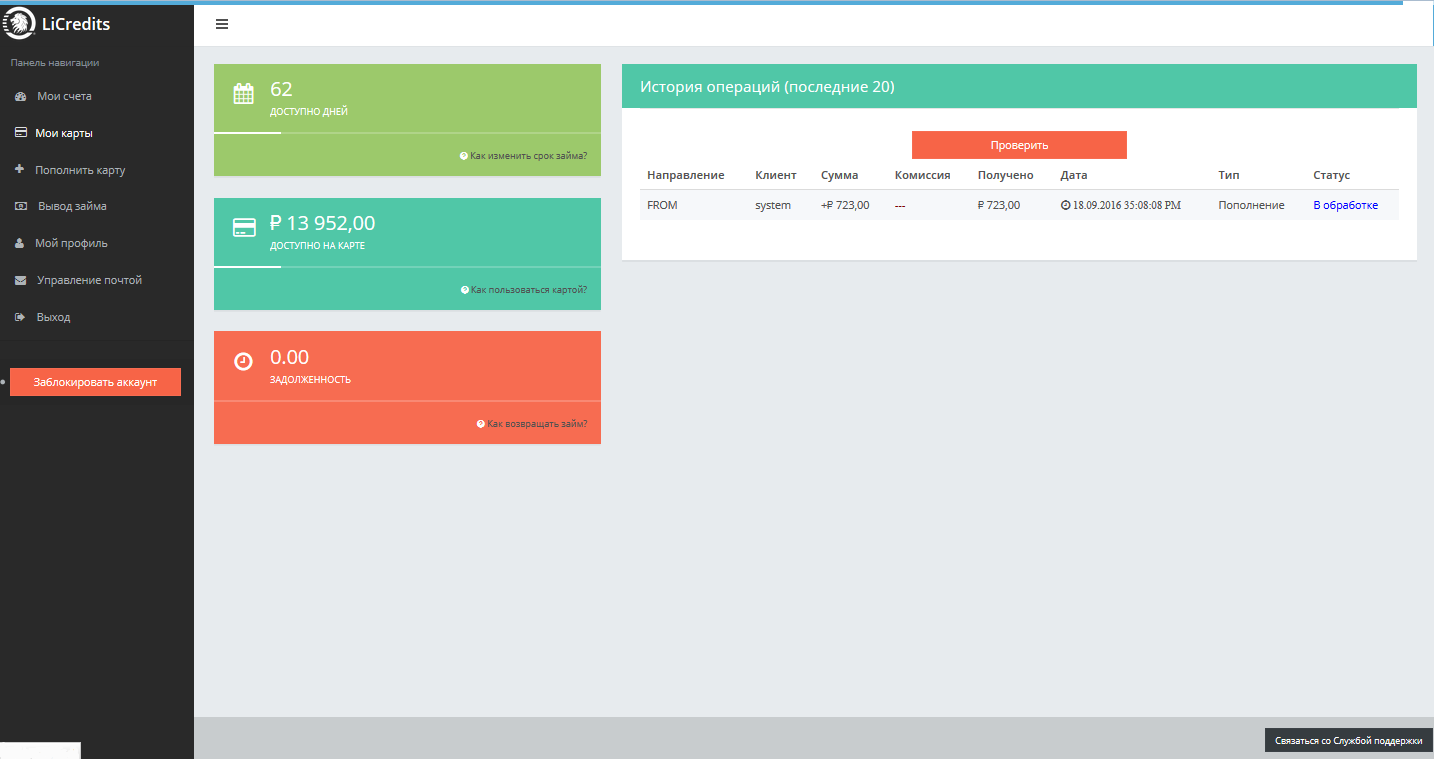Open Мои счета in the sidebar
This screenshot has width=1434, height=759.
(64, 96)
